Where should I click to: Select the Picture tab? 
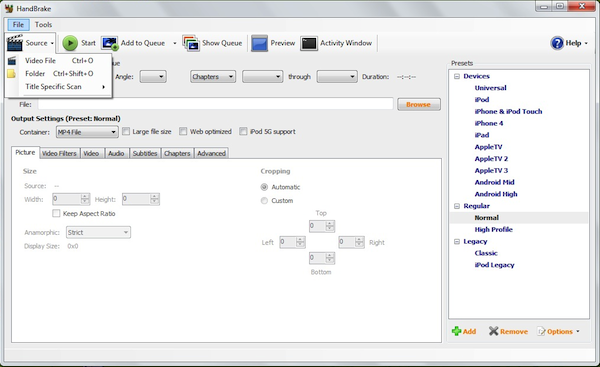pos(25,152)
